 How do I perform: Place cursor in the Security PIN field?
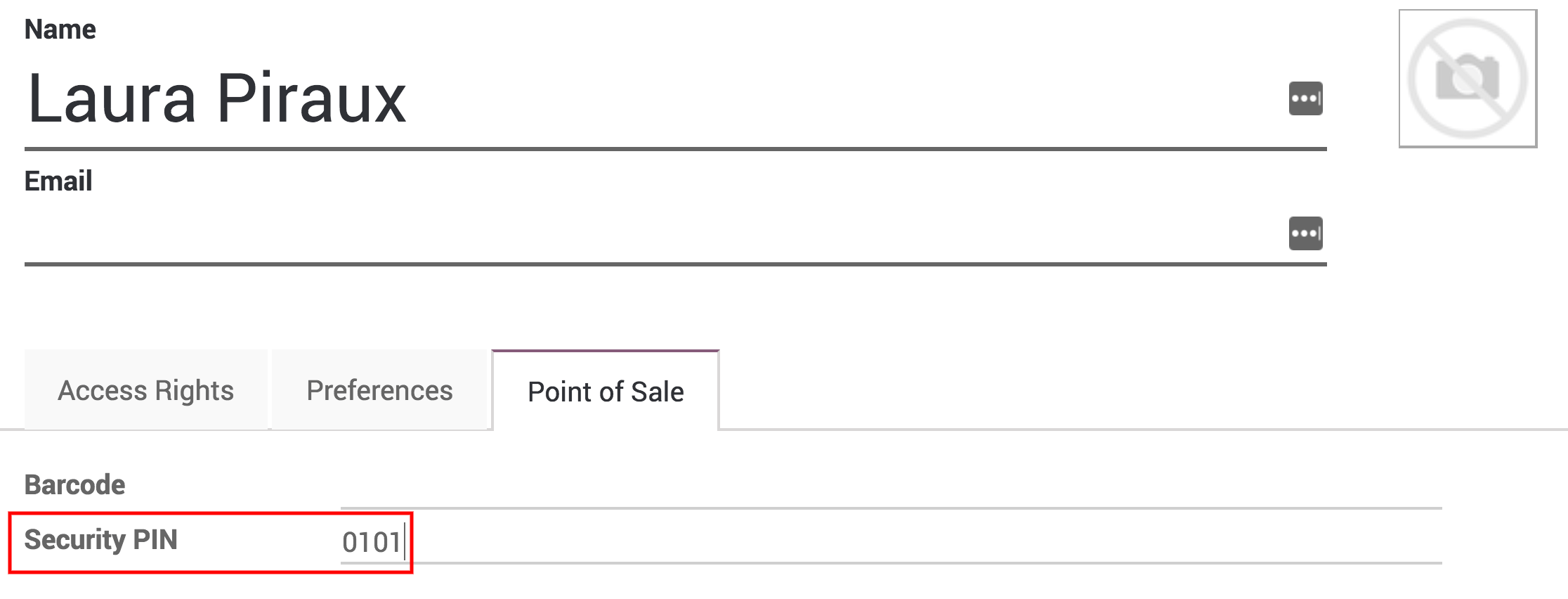point(562,541)
